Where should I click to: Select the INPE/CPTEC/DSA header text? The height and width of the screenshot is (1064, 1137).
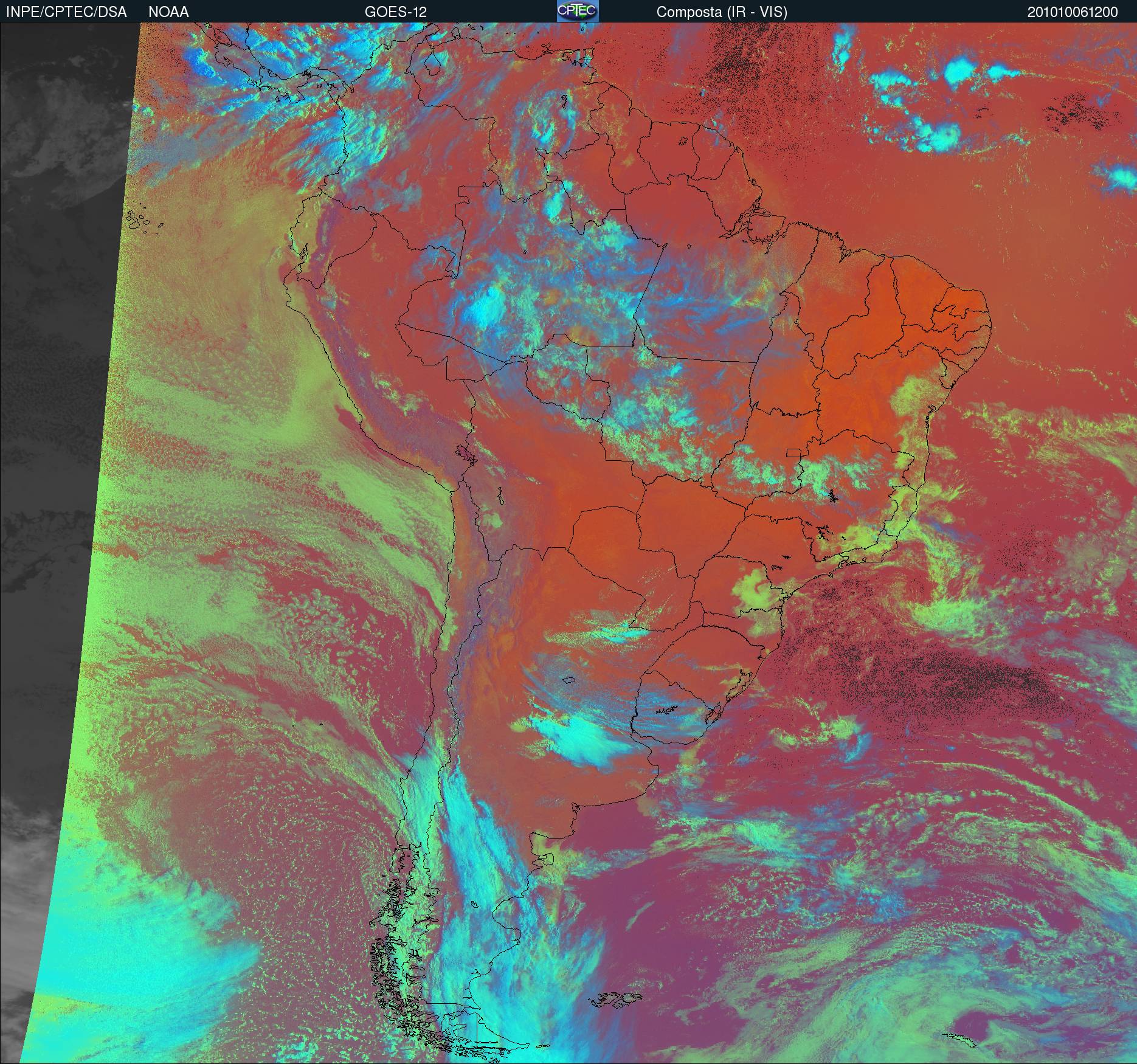[x=66, y=12]
